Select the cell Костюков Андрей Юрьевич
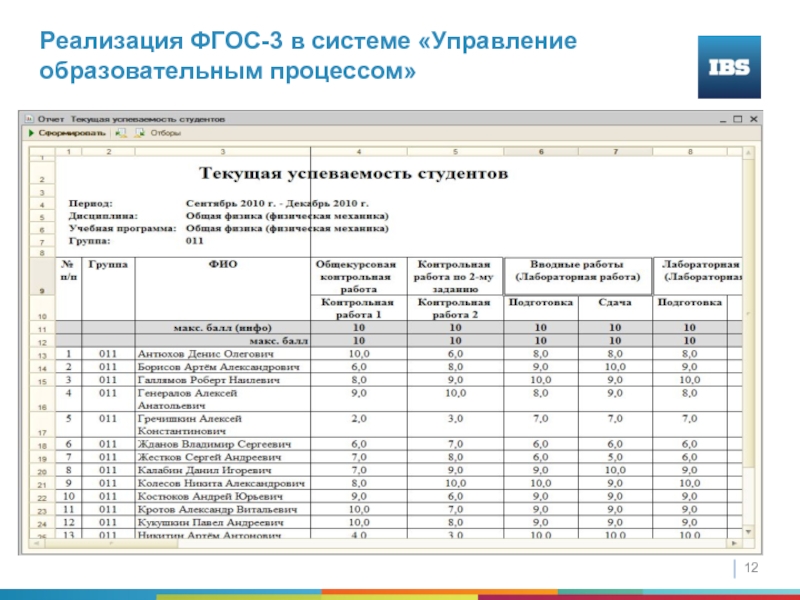 (222, 496)
